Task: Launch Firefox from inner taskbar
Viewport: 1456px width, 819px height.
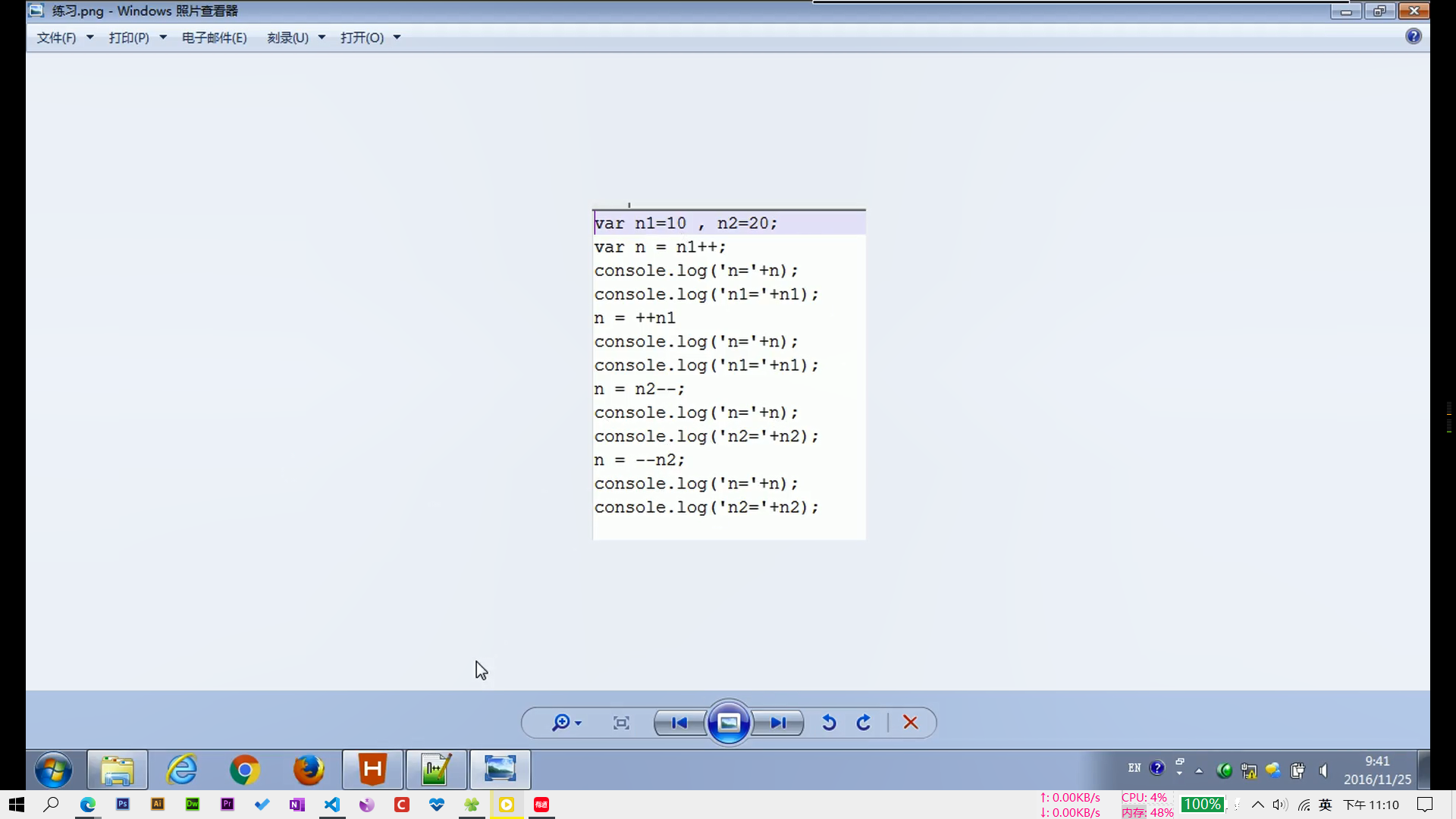Action: pos(309,770)
